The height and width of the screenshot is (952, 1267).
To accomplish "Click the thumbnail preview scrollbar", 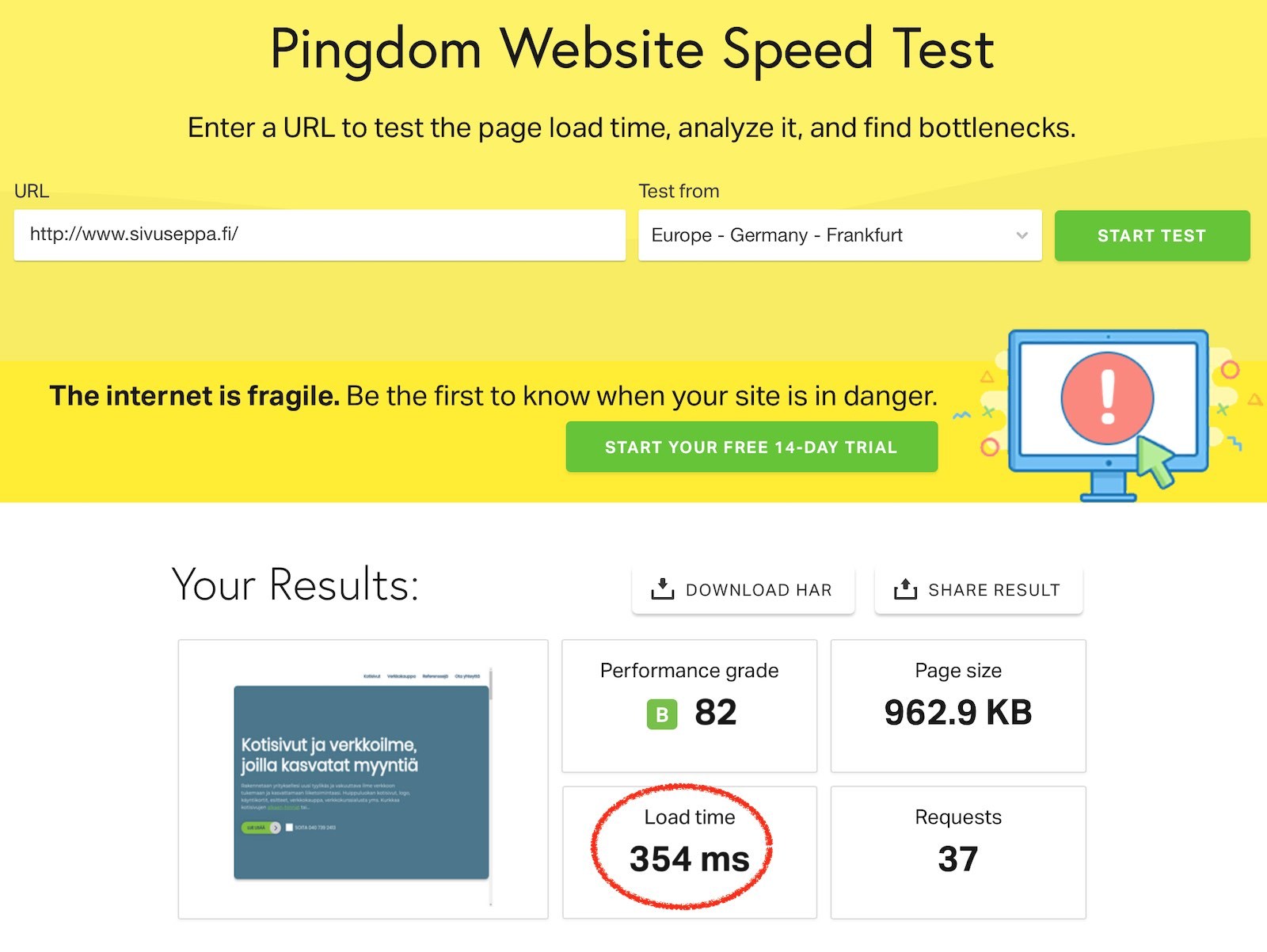I will pos(491,786).
